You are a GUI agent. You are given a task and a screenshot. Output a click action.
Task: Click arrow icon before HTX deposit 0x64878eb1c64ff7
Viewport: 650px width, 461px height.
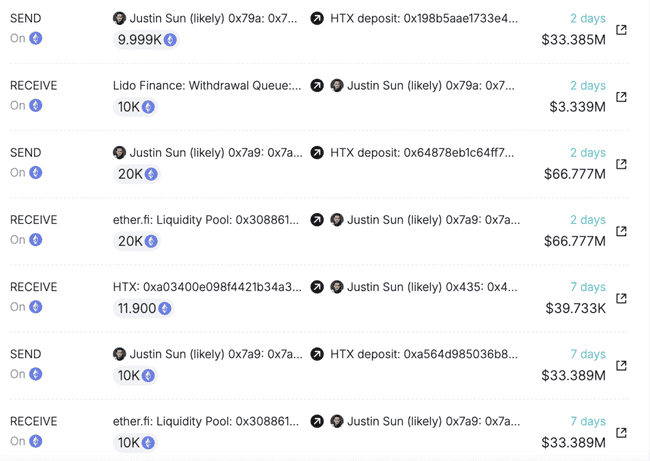pos(317,153)
